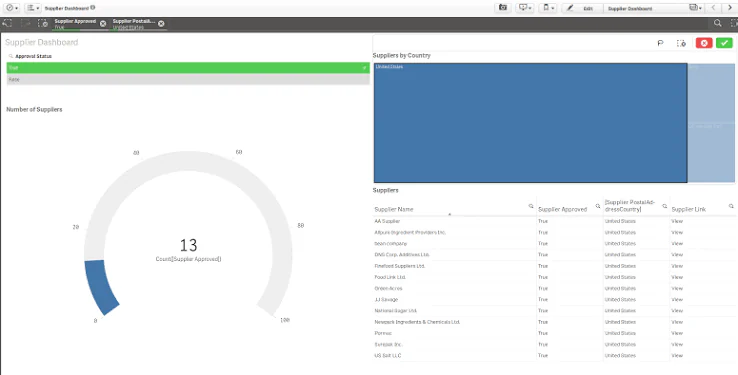
Task: Open the navigation compass menu
Action: pos(11,8)
